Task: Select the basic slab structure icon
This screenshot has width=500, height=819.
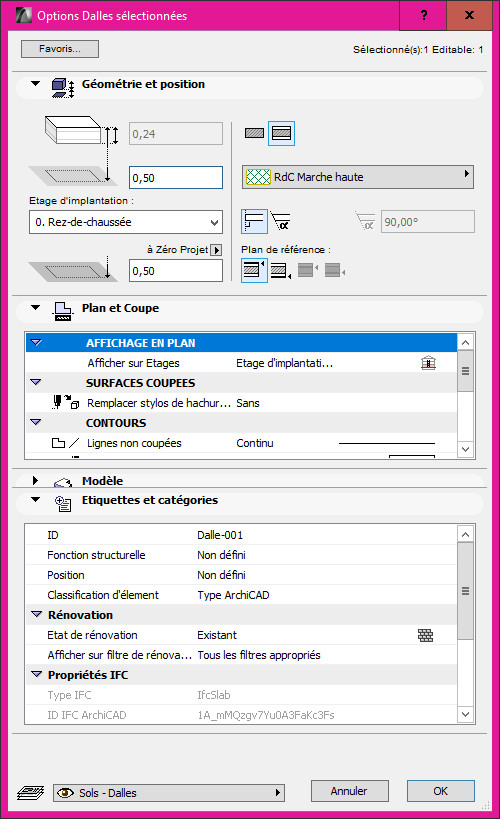Action: (254, 133)
